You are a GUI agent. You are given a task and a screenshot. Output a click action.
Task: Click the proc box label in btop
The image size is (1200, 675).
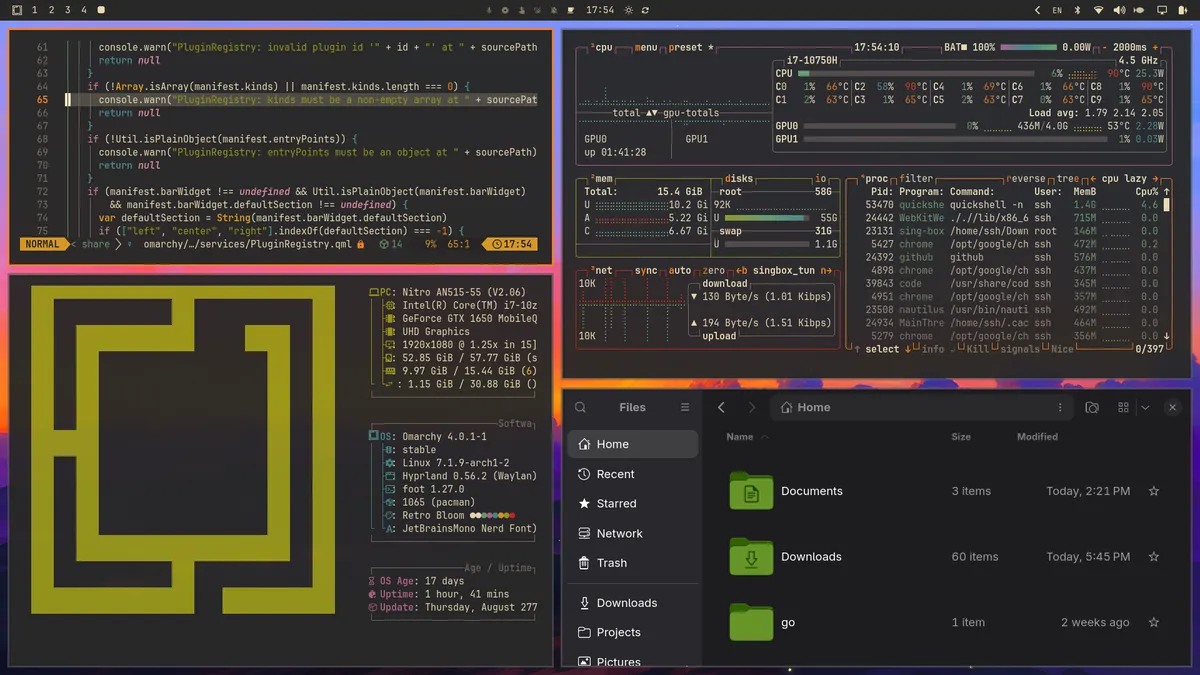pyautogui.click(x=875, y=179)
